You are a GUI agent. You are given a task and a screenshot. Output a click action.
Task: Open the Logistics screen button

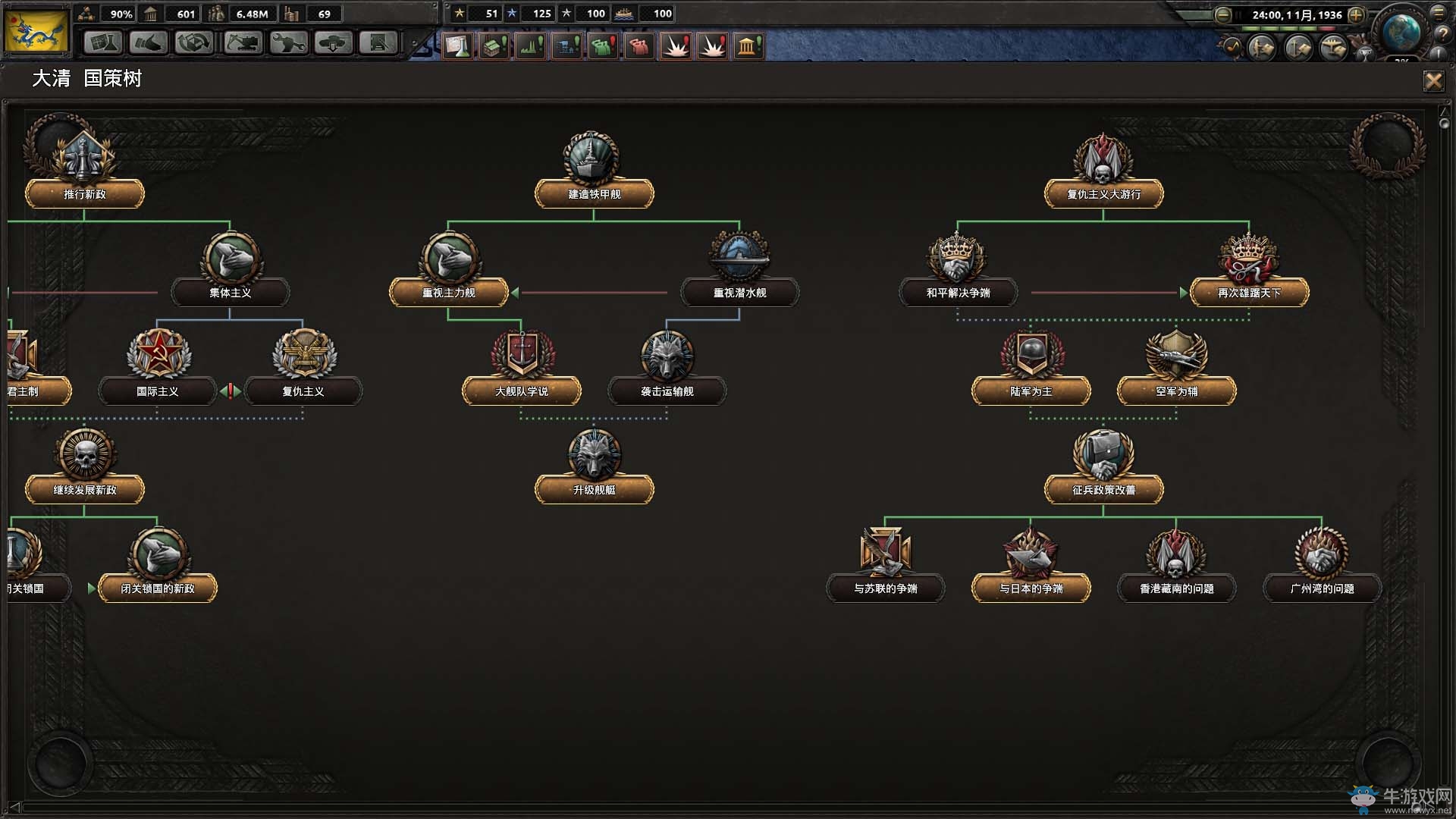pos(379,43)
